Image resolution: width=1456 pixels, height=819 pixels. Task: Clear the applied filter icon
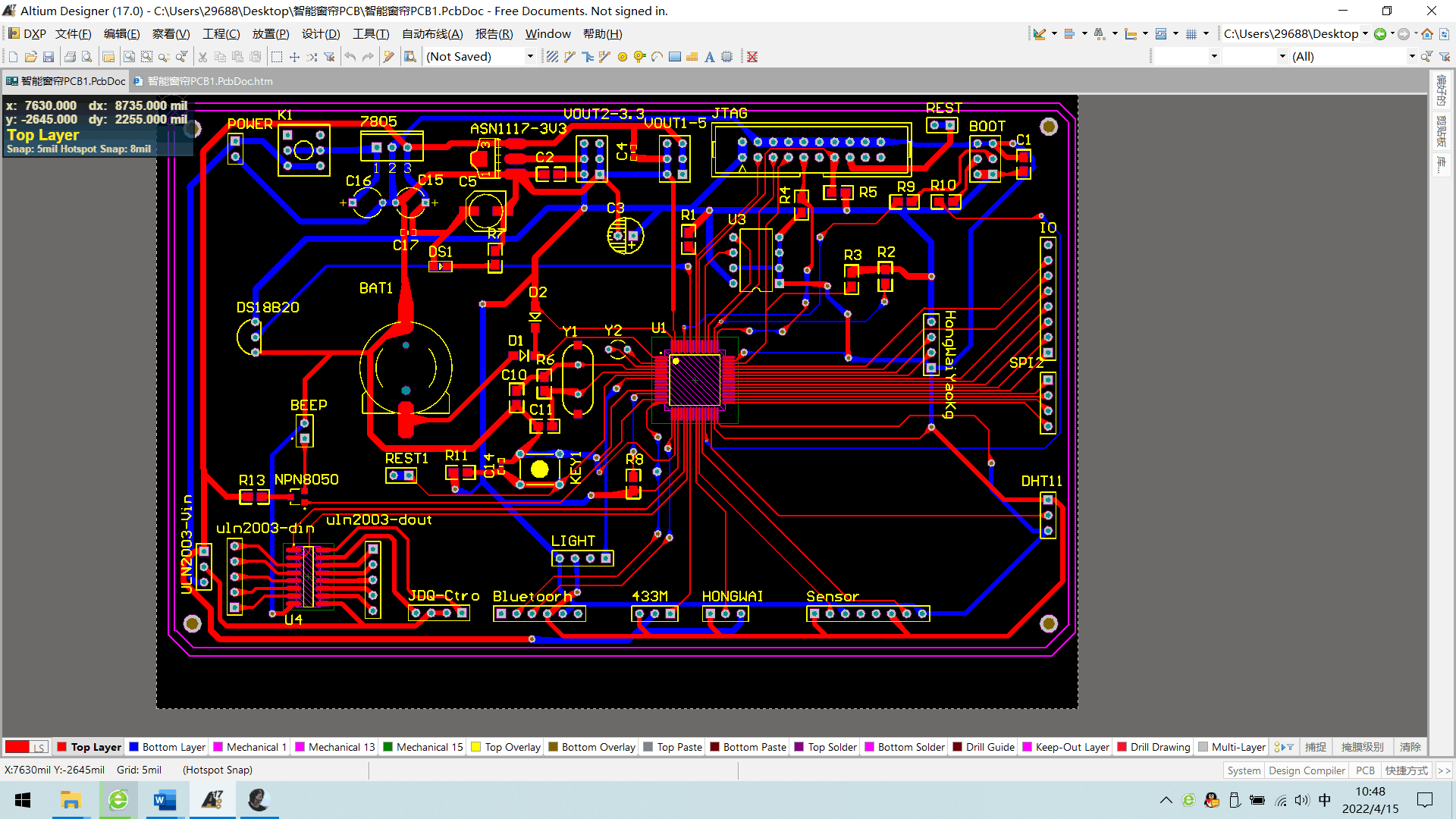tap(1445, 57)
